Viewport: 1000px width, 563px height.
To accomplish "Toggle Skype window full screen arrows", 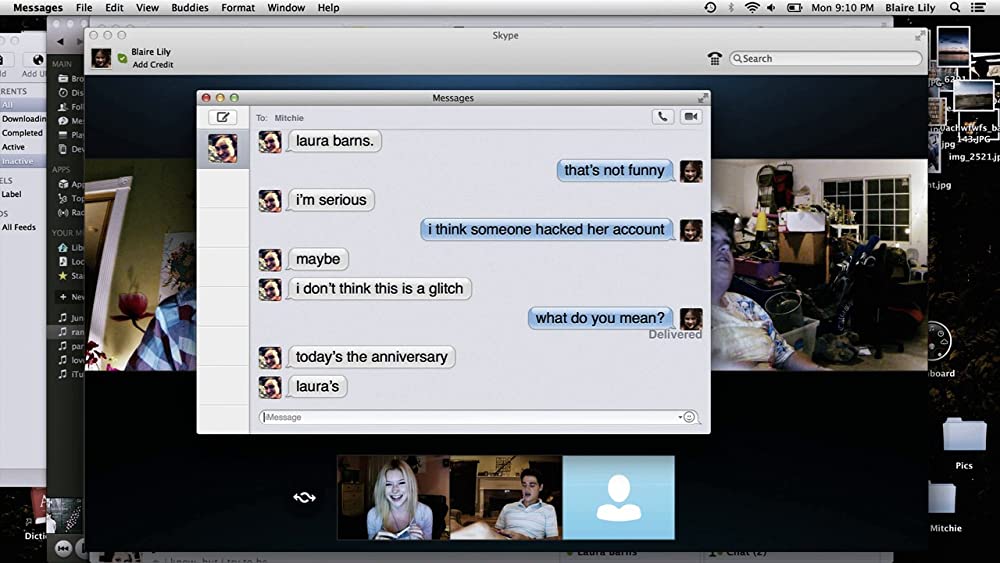I will pos(920,35).
